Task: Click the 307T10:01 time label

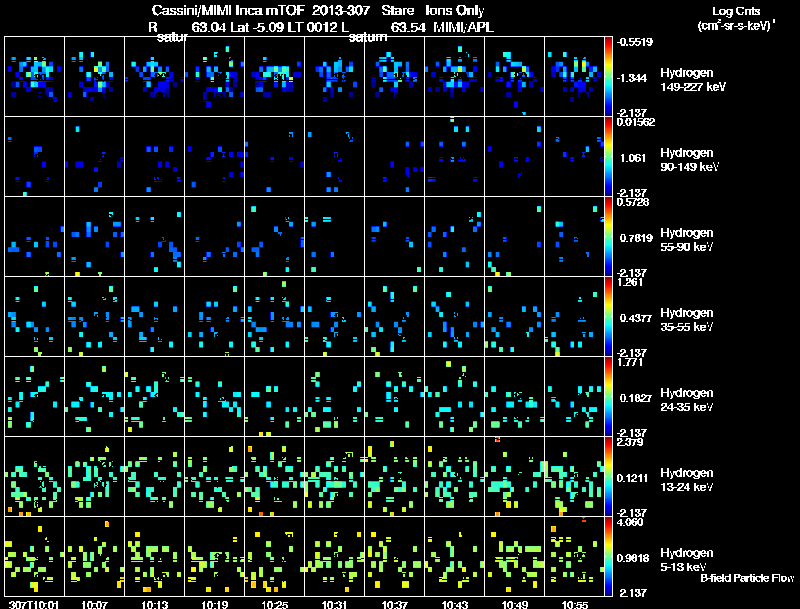Action: (34, 604)
